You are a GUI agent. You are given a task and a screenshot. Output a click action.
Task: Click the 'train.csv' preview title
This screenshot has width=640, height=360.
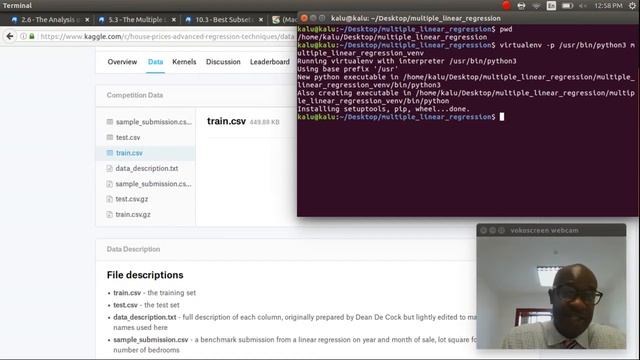[x=227, y=121]
